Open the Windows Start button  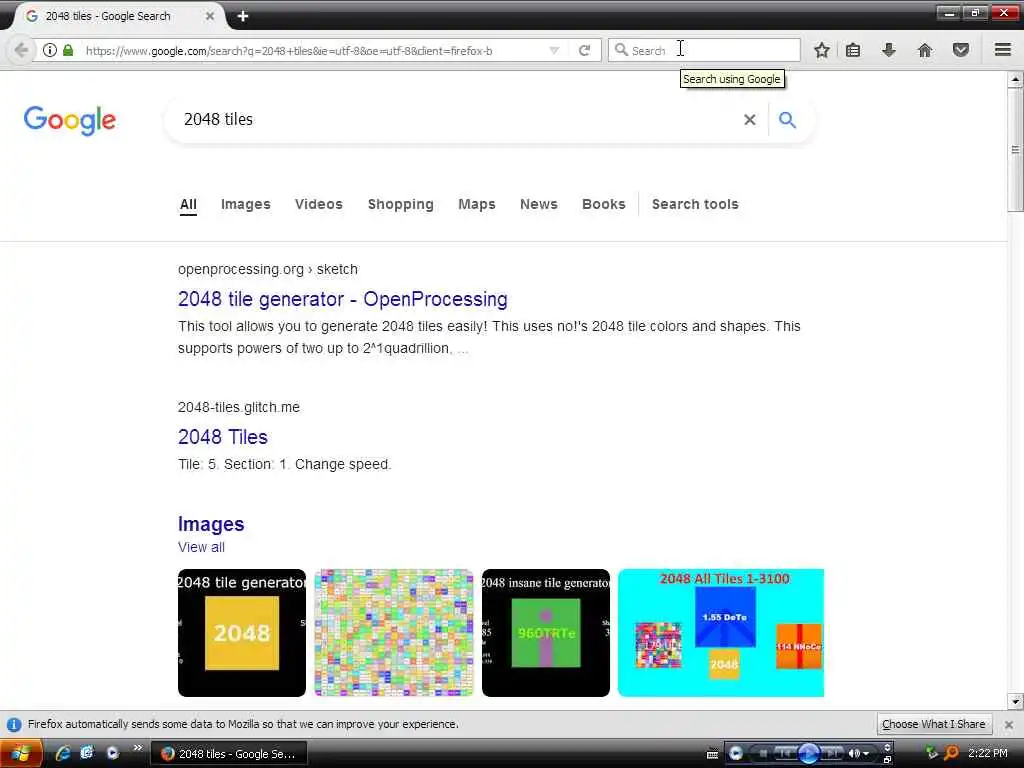click(20, 754)
